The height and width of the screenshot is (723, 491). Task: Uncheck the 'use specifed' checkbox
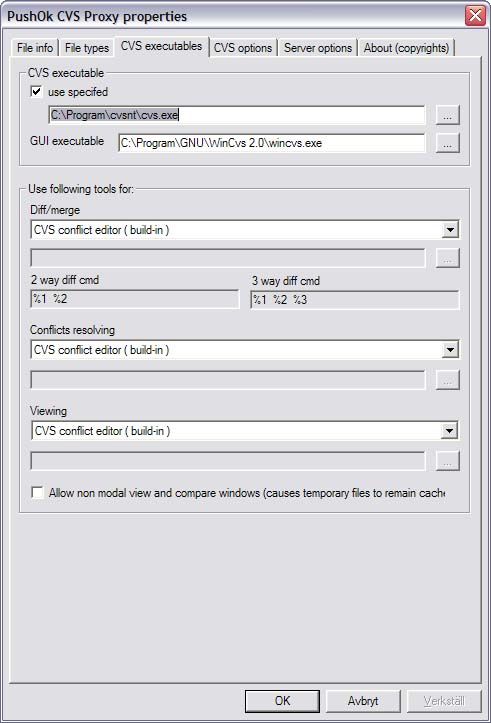click(x=36, y=91)
